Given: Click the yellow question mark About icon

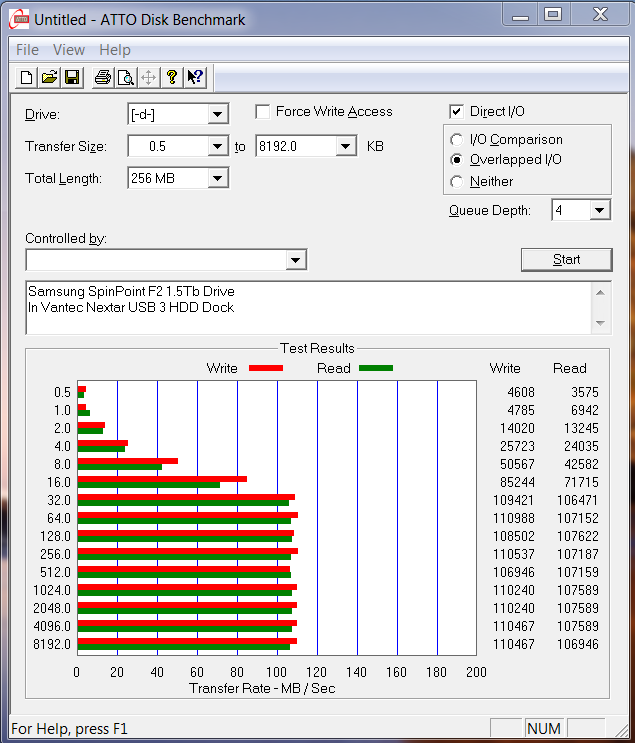Looking at the screenshot, I should click(x=172, y=77).
